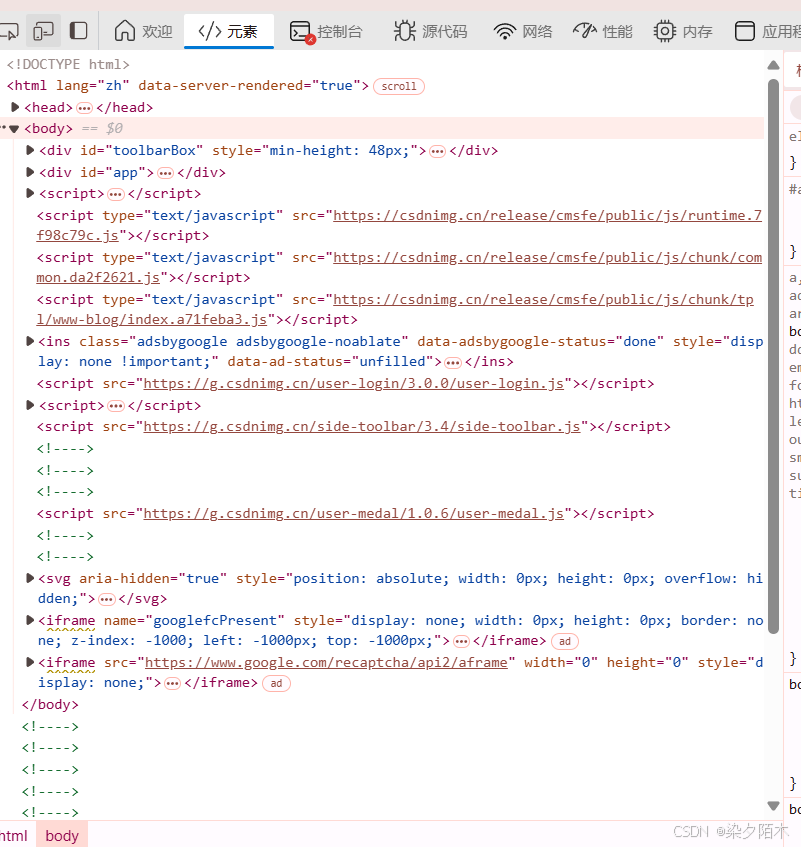Expand the googlefcPresent iframe
The height and width of the screenshot is (847, 801).
pos(30,620)
